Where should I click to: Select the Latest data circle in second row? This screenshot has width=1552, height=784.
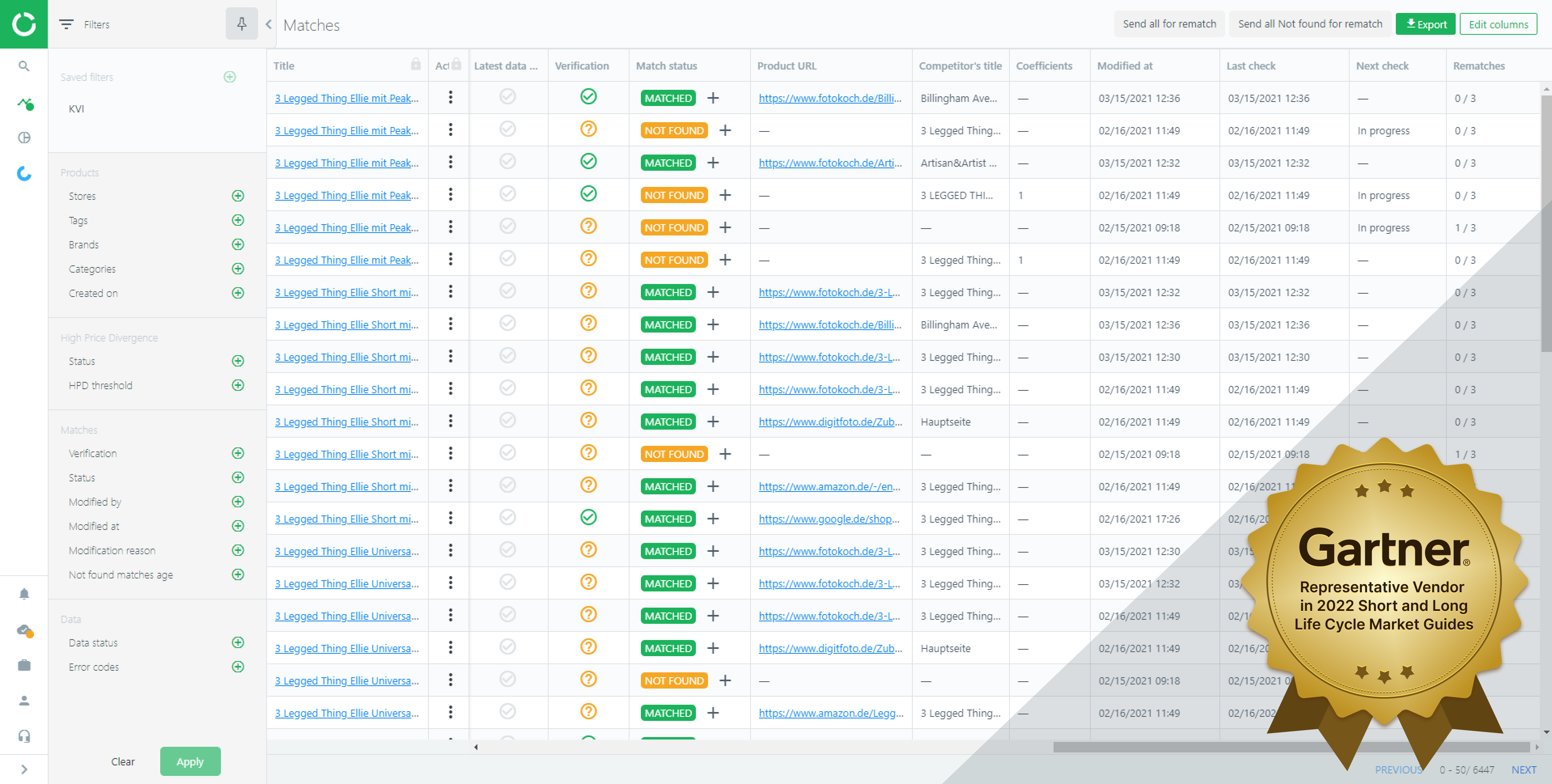[507, 129]
